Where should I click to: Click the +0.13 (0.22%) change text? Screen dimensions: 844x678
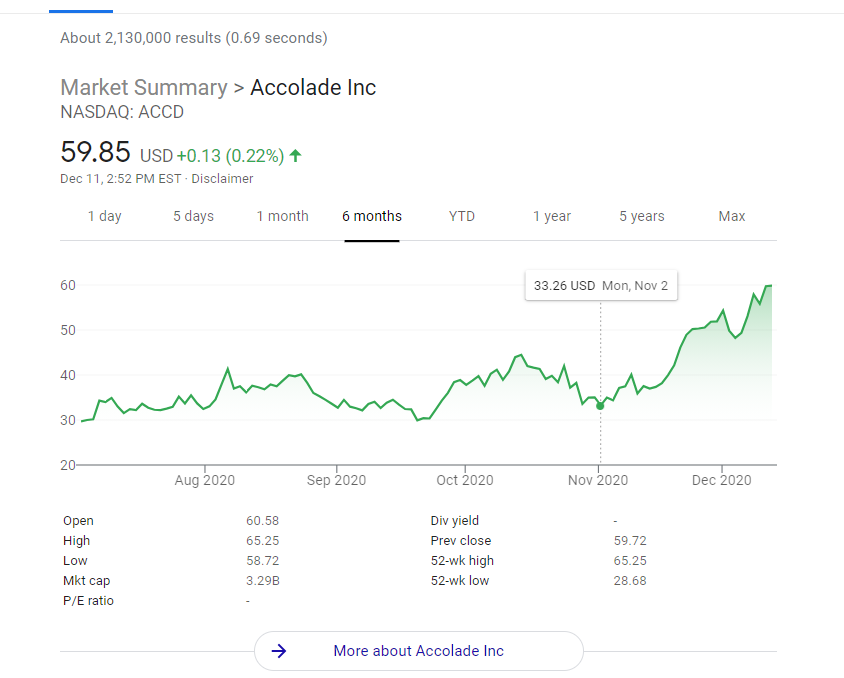coord(230,156)
